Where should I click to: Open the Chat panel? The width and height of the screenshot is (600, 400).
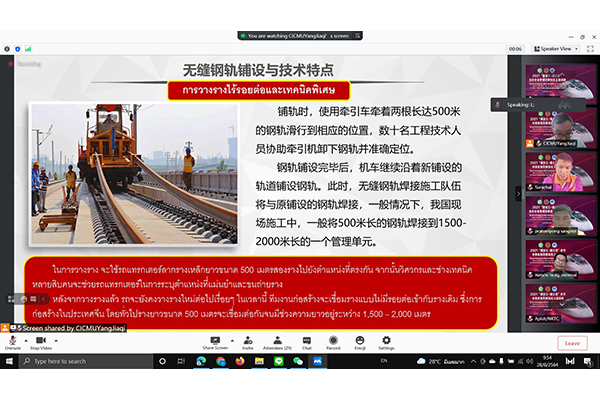(306, 341)
